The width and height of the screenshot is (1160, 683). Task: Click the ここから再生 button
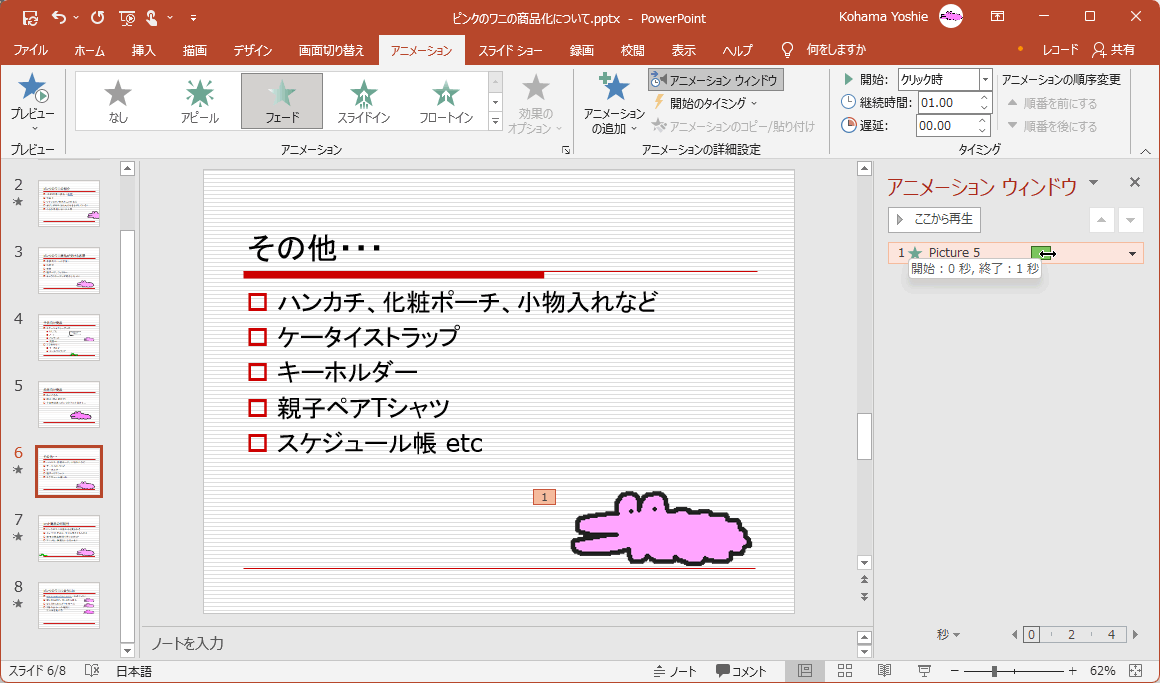pyautogui.click(x=934, y=219)
